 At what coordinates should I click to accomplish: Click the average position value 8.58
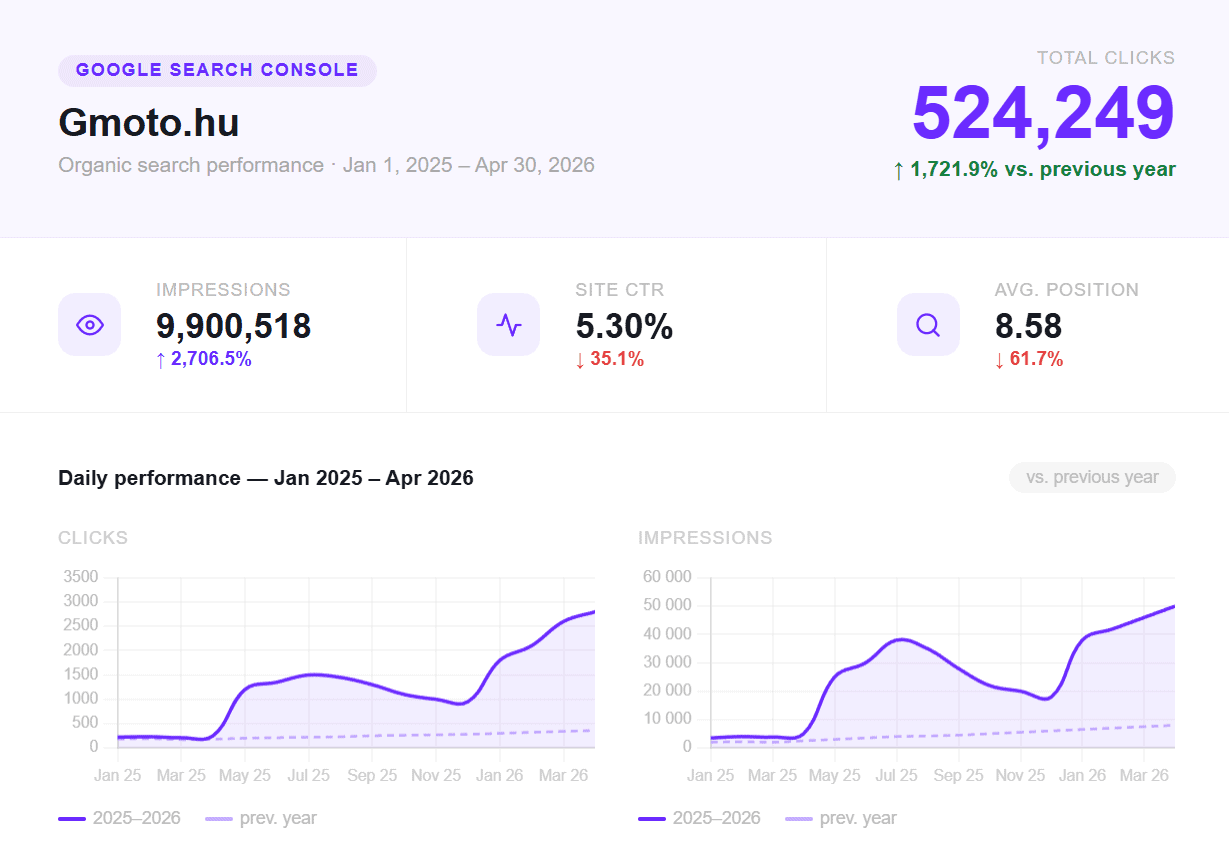pos(1028,326)
